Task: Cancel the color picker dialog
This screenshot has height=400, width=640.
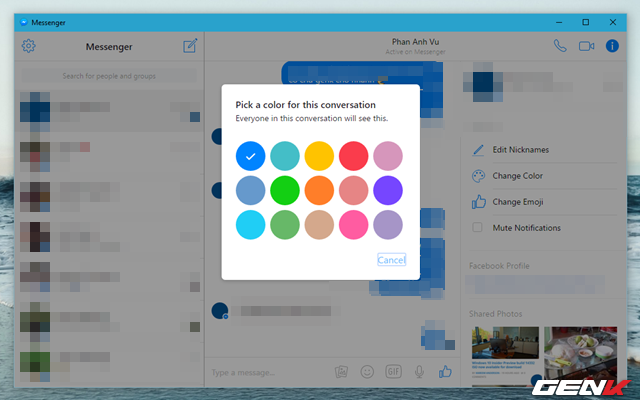Action: (391, 260)
